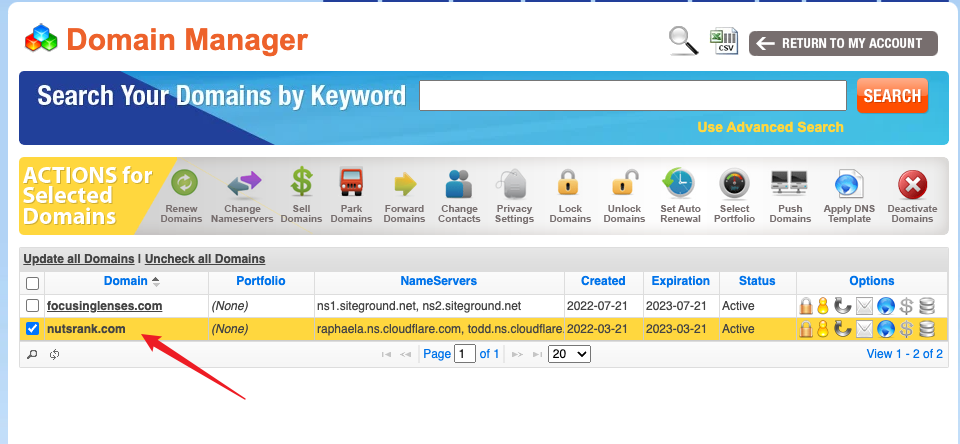The width and height of the screenshot is (960, 444).
Task: Click the first page pager arrow
Action: [x=386, y=354]
